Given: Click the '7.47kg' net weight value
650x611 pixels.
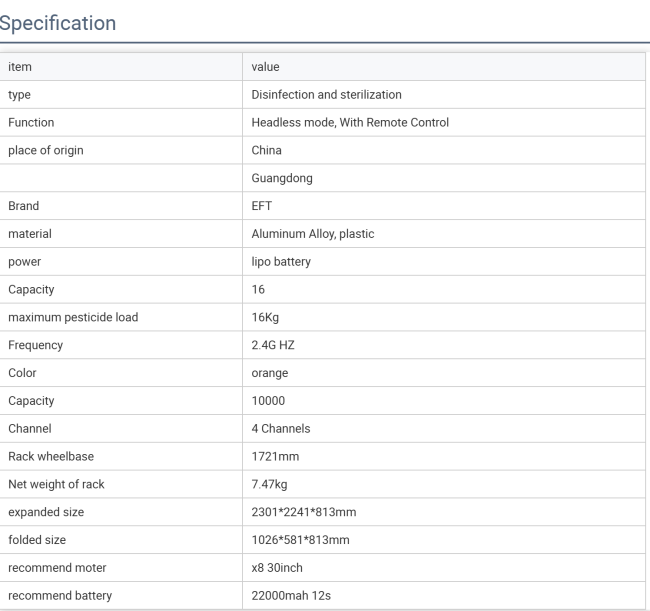Looking at the screenshot, I should [269, 484].
